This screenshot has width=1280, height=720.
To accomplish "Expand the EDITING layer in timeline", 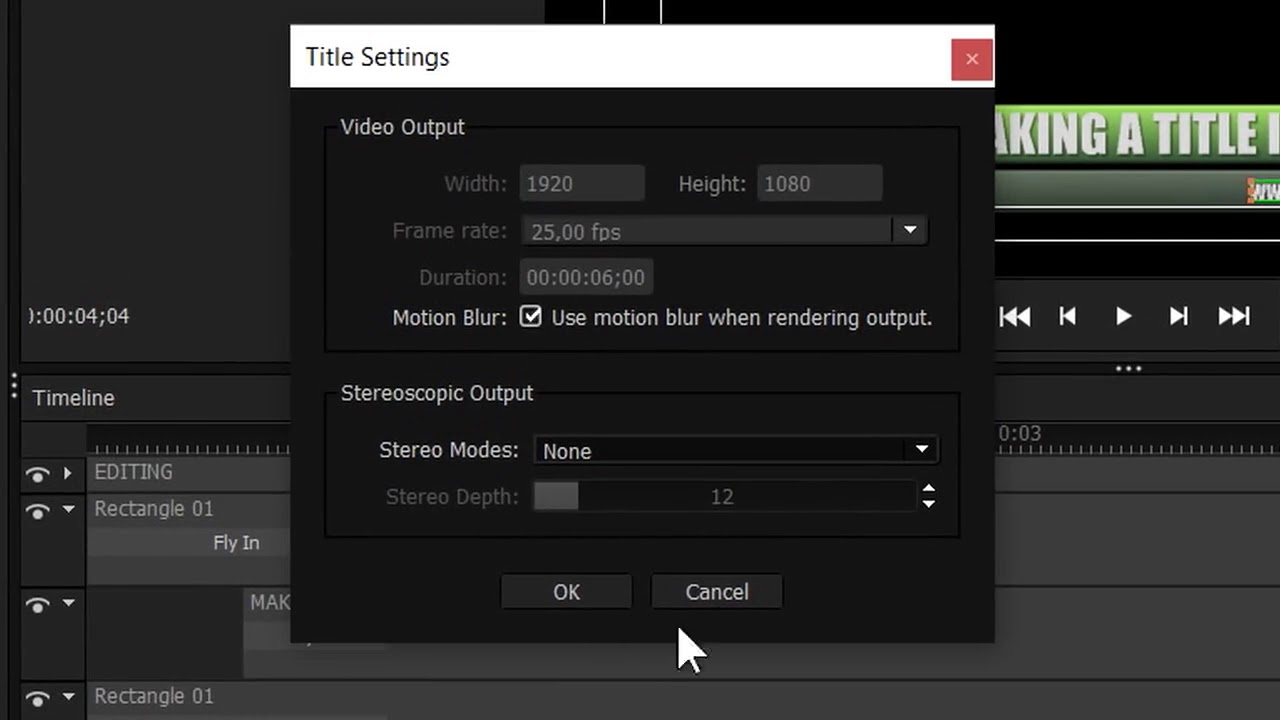I will (68, 473).
